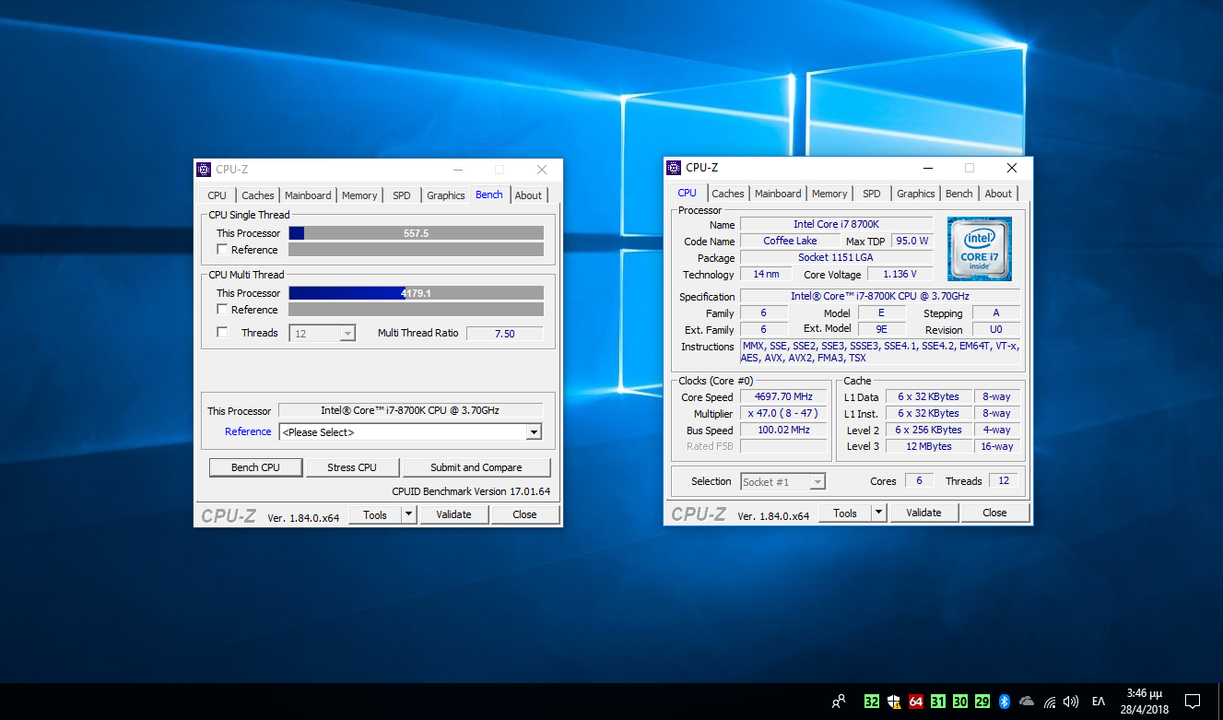Open the Threads count dropdown showing 12

tap(322, 334)
